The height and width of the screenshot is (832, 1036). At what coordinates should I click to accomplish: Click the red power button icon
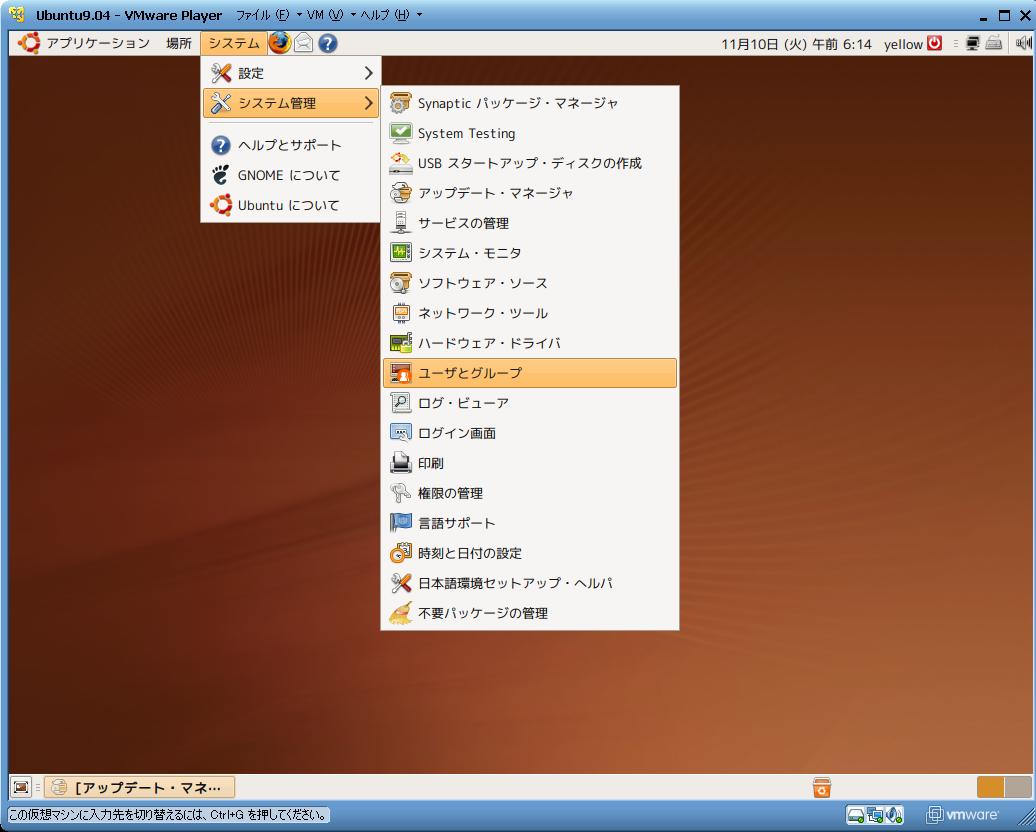(934, 43)
